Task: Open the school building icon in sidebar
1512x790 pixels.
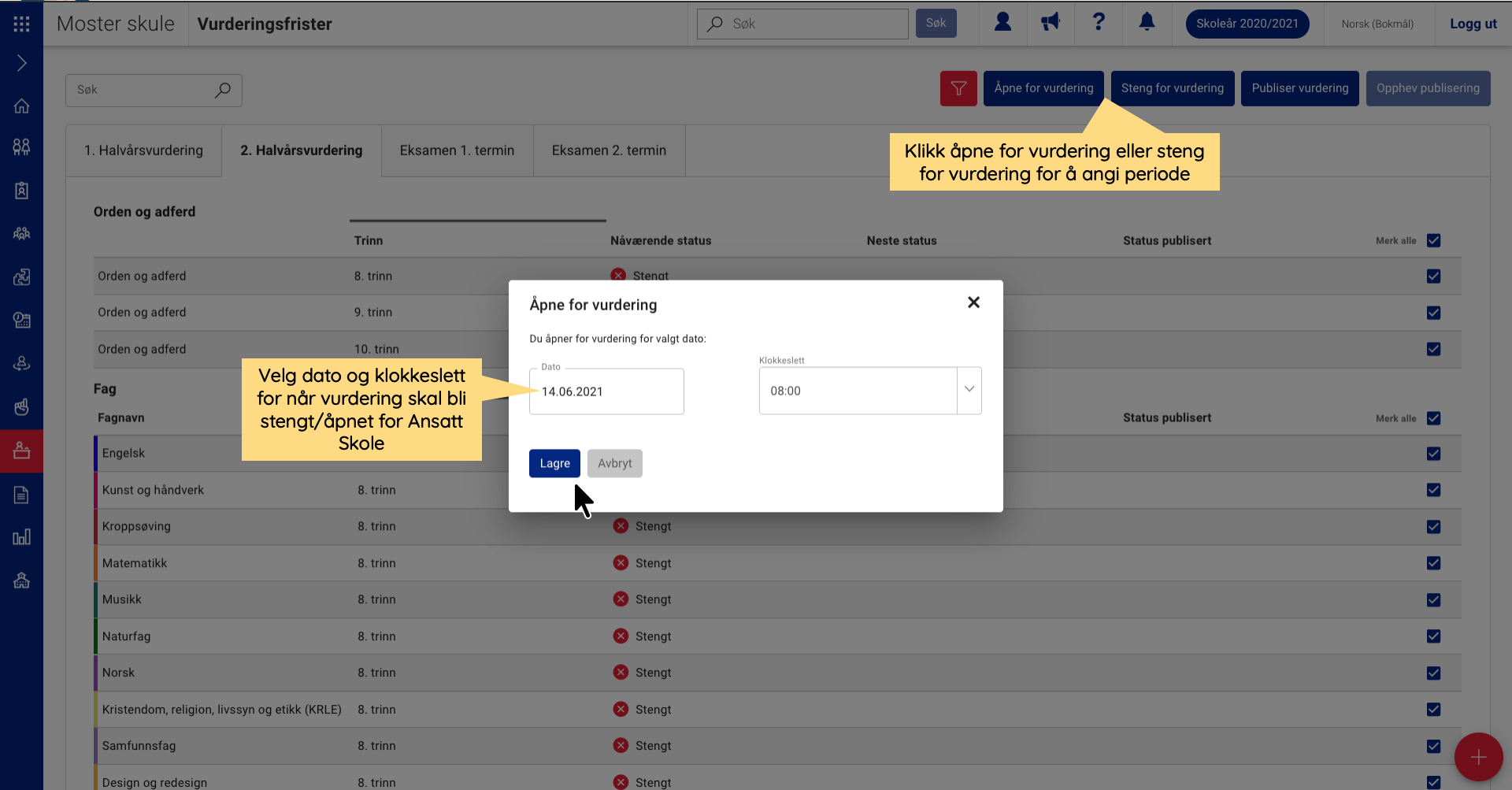Action: click(21, 580)
